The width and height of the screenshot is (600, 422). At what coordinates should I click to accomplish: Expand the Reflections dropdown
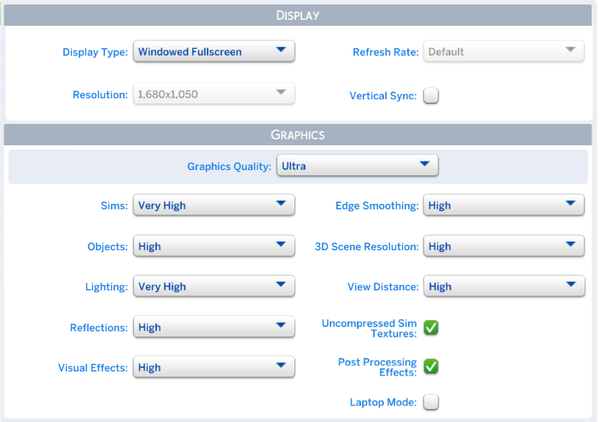(213, 327)
